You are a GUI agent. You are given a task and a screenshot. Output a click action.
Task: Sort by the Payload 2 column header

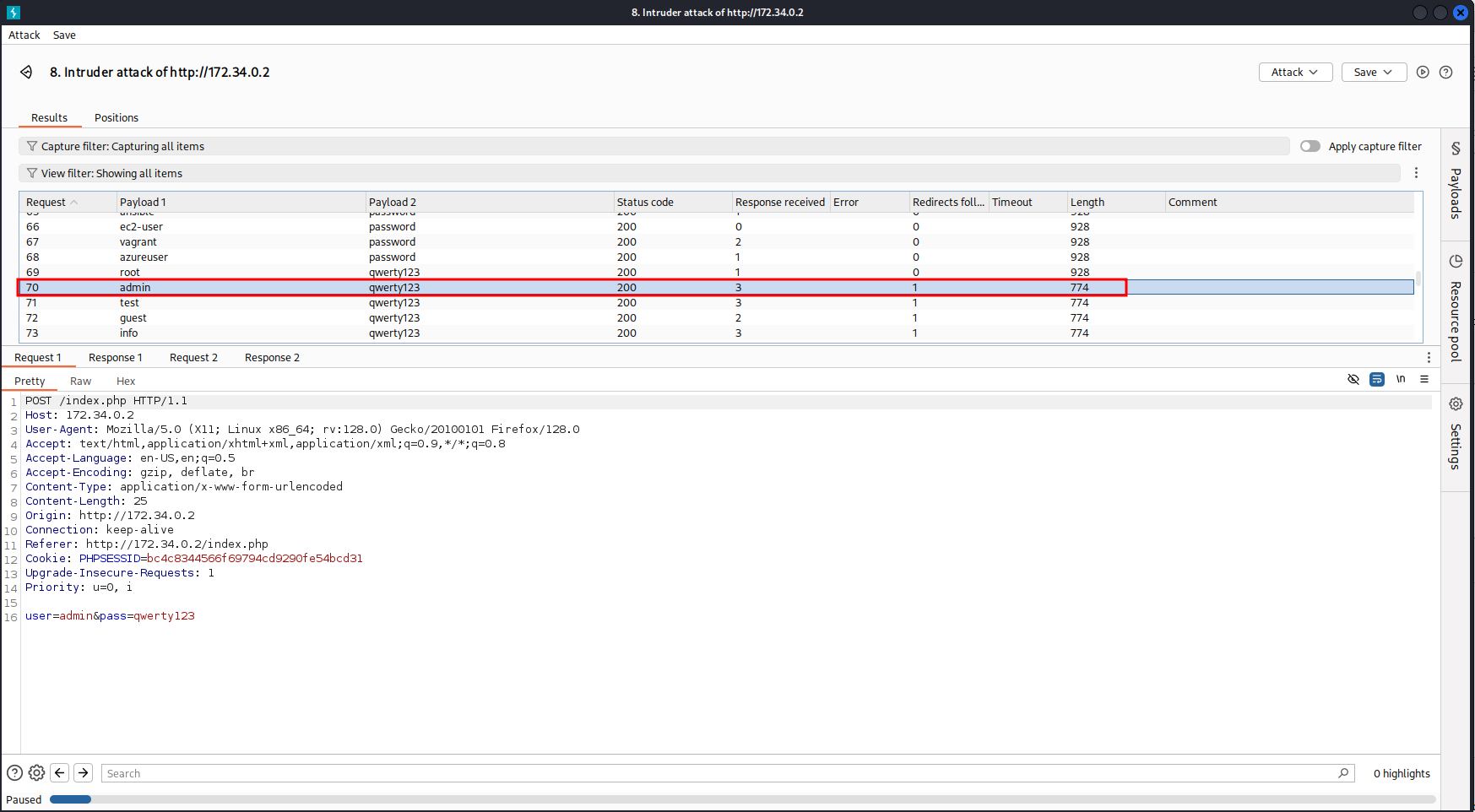click(x=490, y=202)
